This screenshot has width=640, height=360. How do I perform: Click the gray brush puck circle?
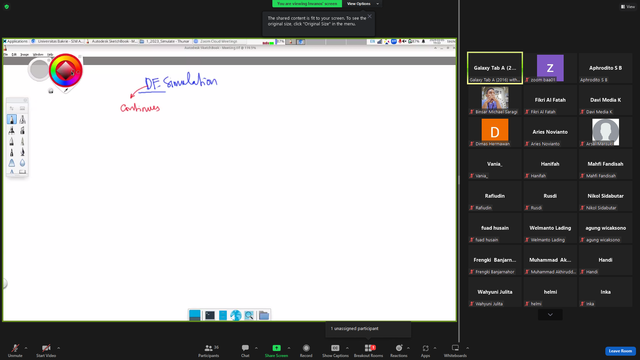point(39,69)
